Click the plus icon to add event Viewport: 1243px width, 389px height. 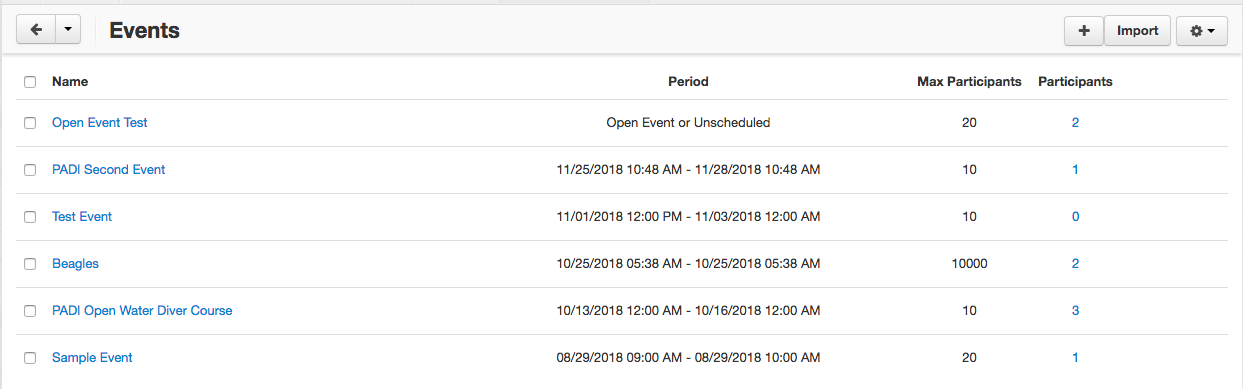pos(1084,31)
